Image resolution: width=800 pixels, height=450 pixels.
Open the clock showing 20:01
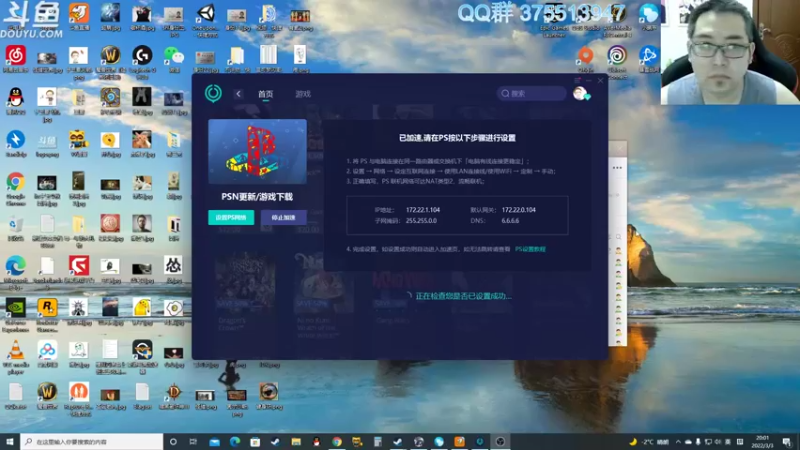(762, 441)
